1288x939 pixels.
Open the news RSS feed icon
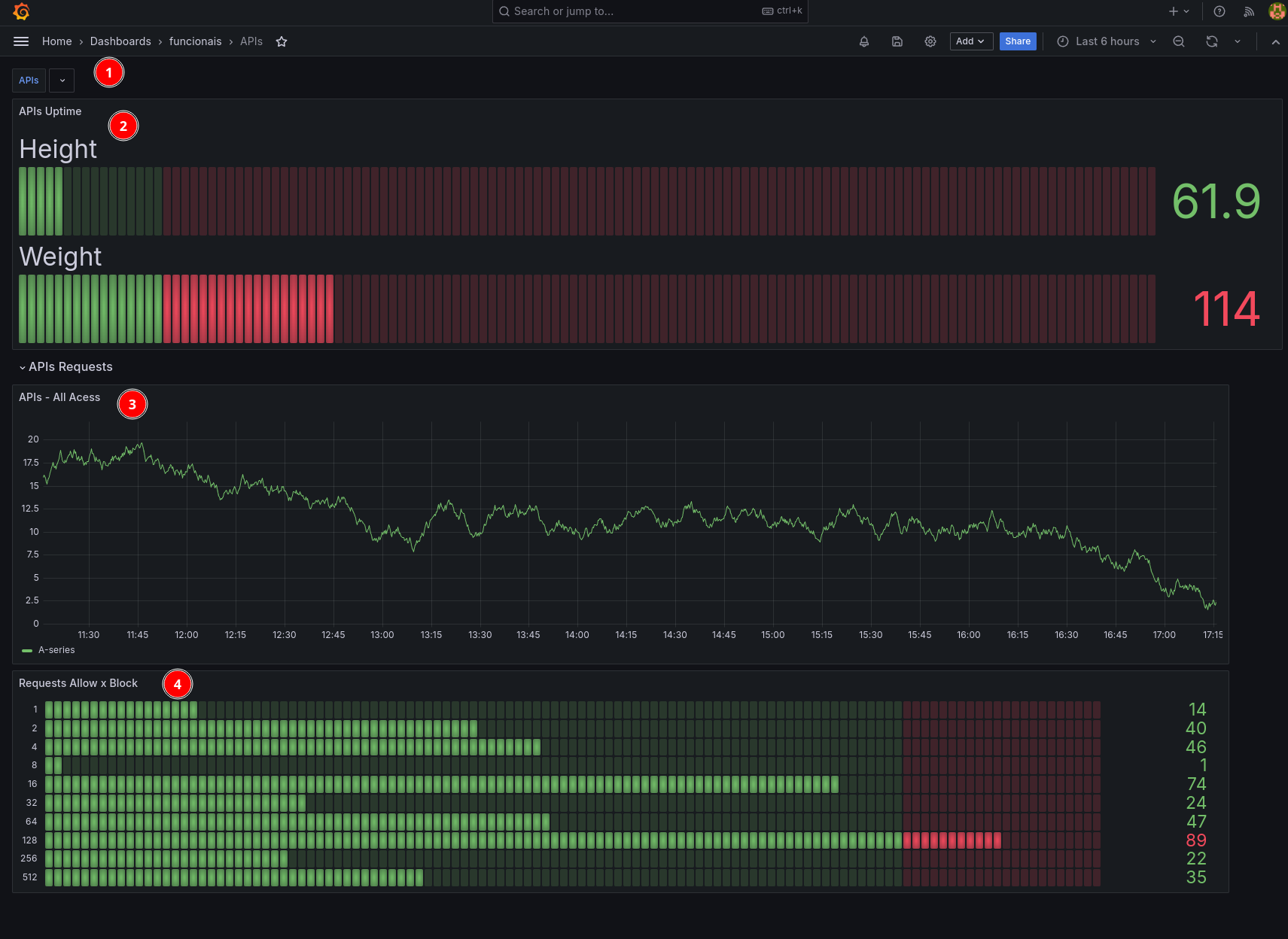click(x=1249, y=11)
